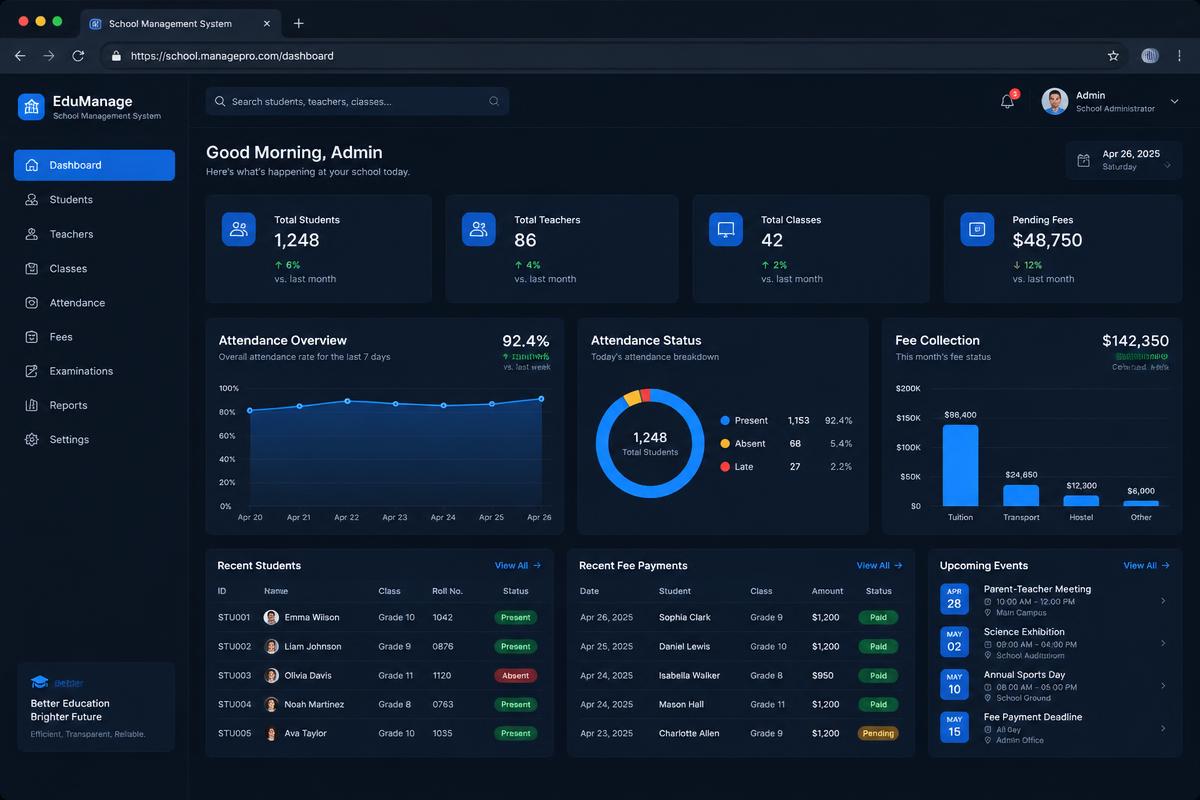Expand the Annual Sports Day event chevron
This screenshot has height=800, width=1200.
1162,686
